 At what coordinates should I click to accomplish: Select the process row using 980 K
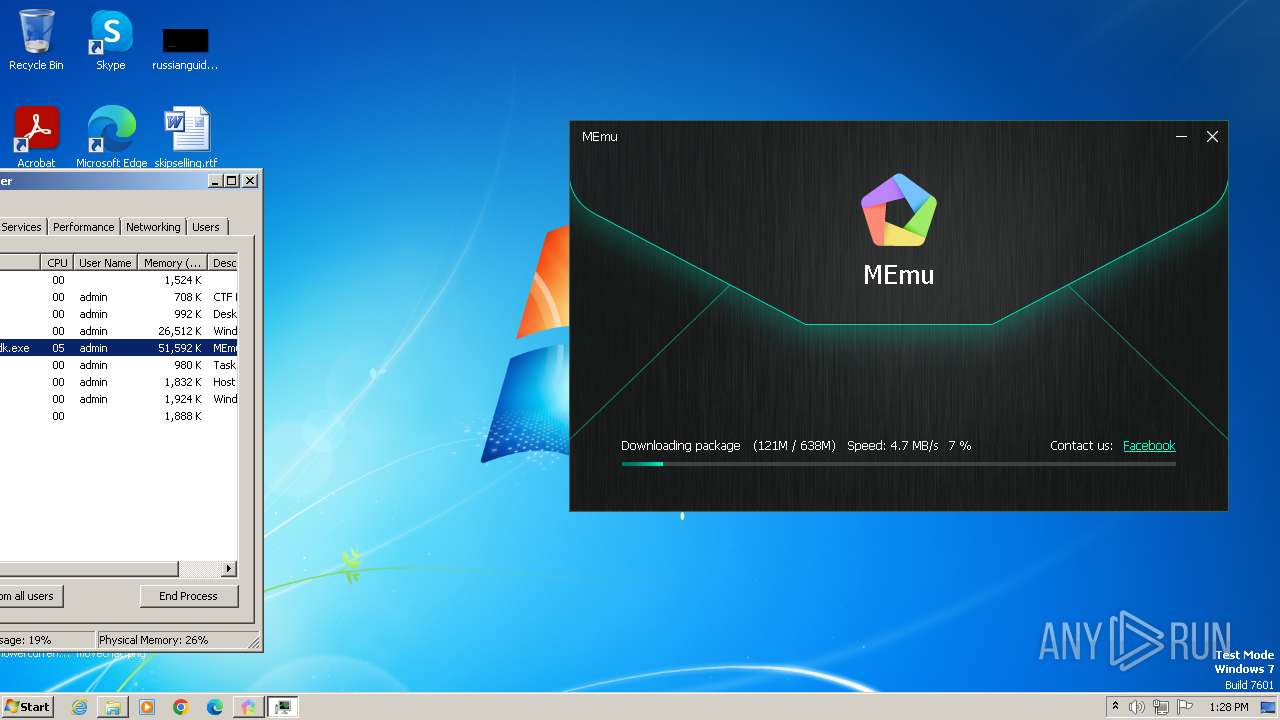point(118,365)
